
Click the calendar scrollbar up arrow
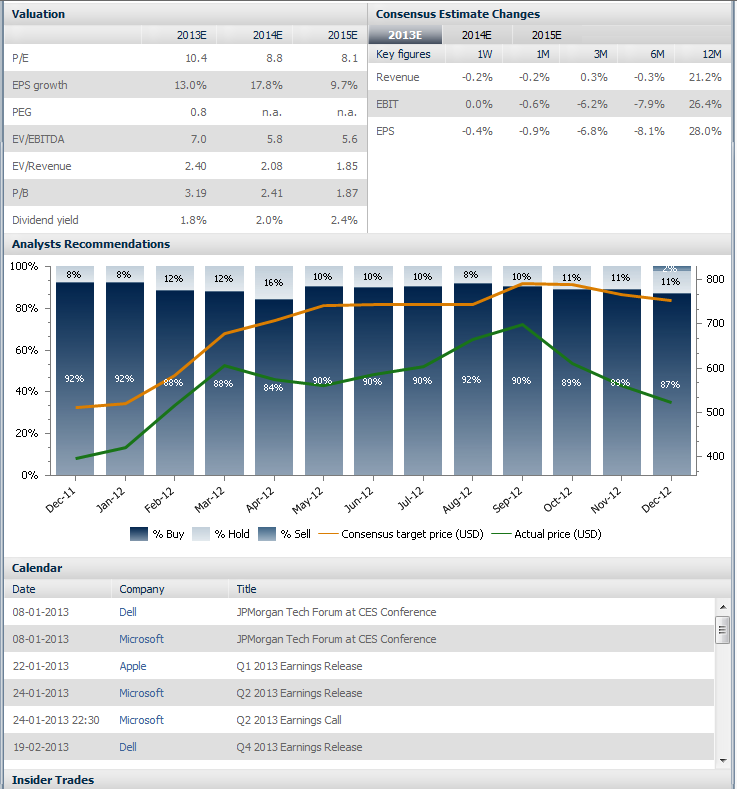point(723,607)
